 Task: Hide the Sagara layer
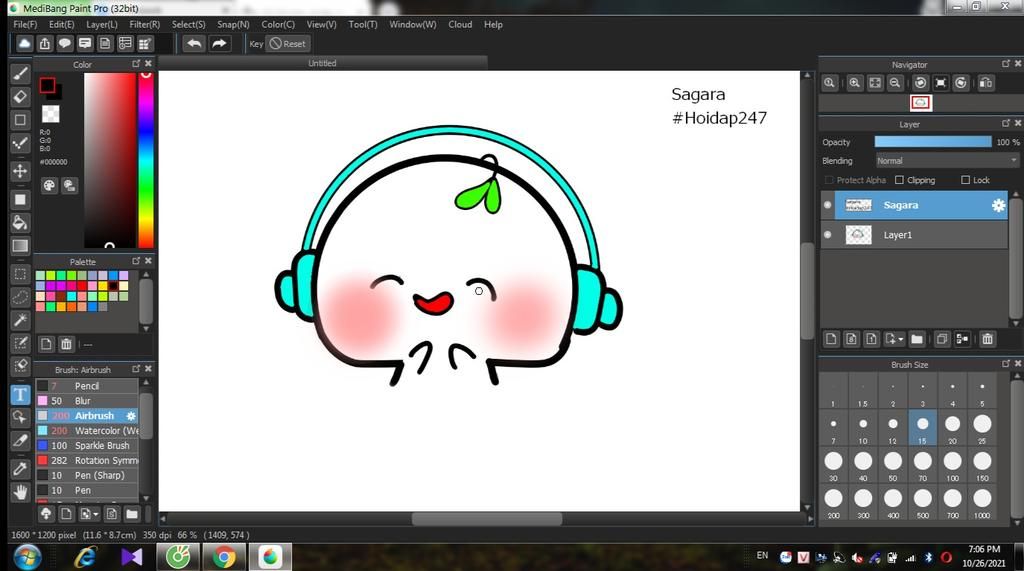click(827, 205)
